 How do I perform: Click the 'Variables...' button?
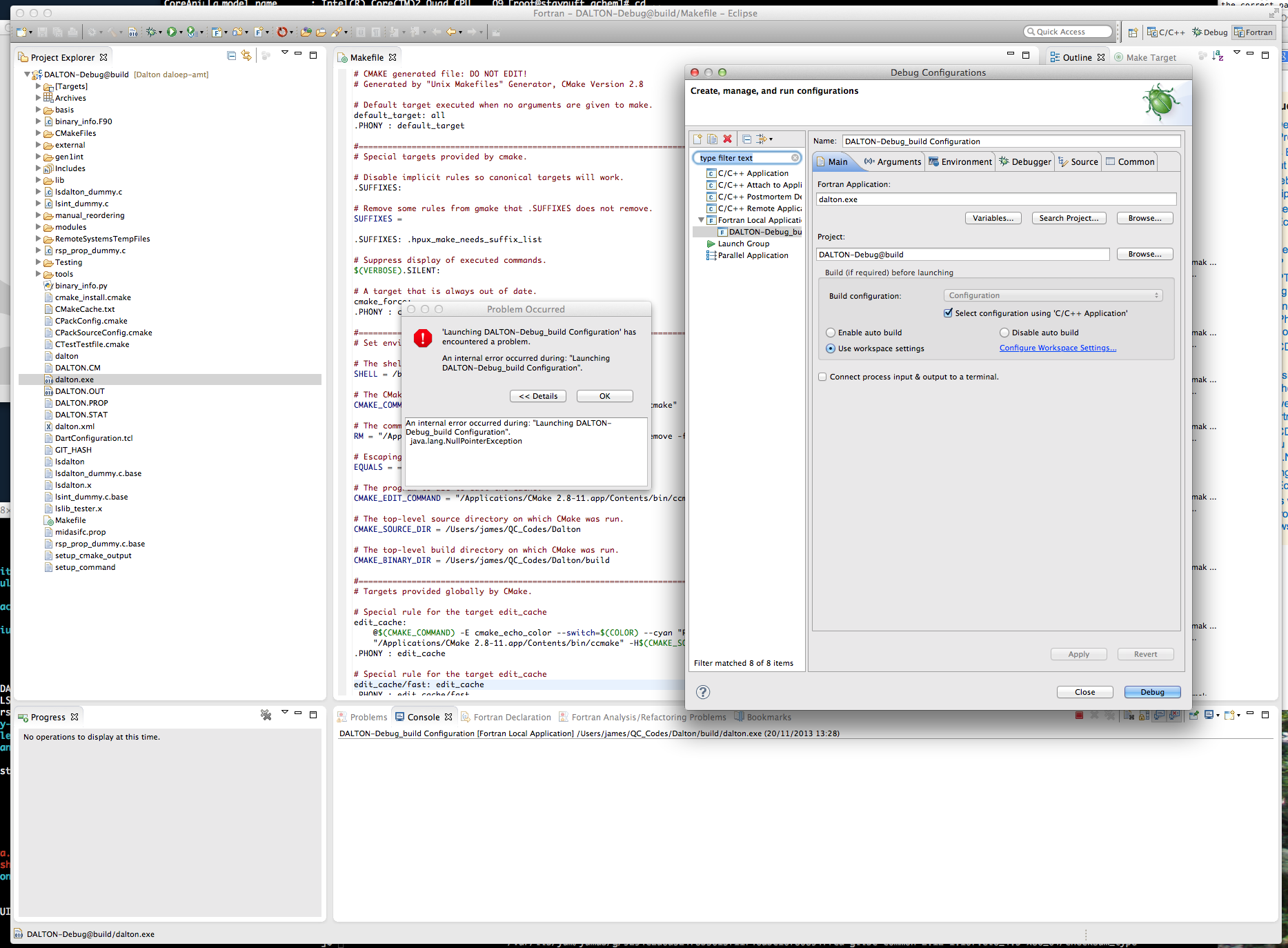[x=993, y=218]
